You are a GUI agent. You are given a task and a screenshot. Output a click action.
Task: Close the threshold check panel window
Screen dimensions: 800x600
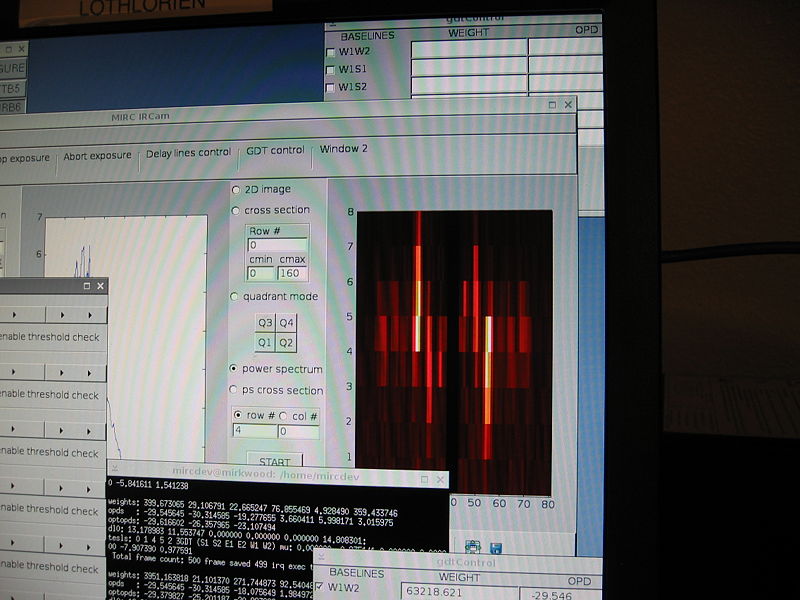[101, 286]
